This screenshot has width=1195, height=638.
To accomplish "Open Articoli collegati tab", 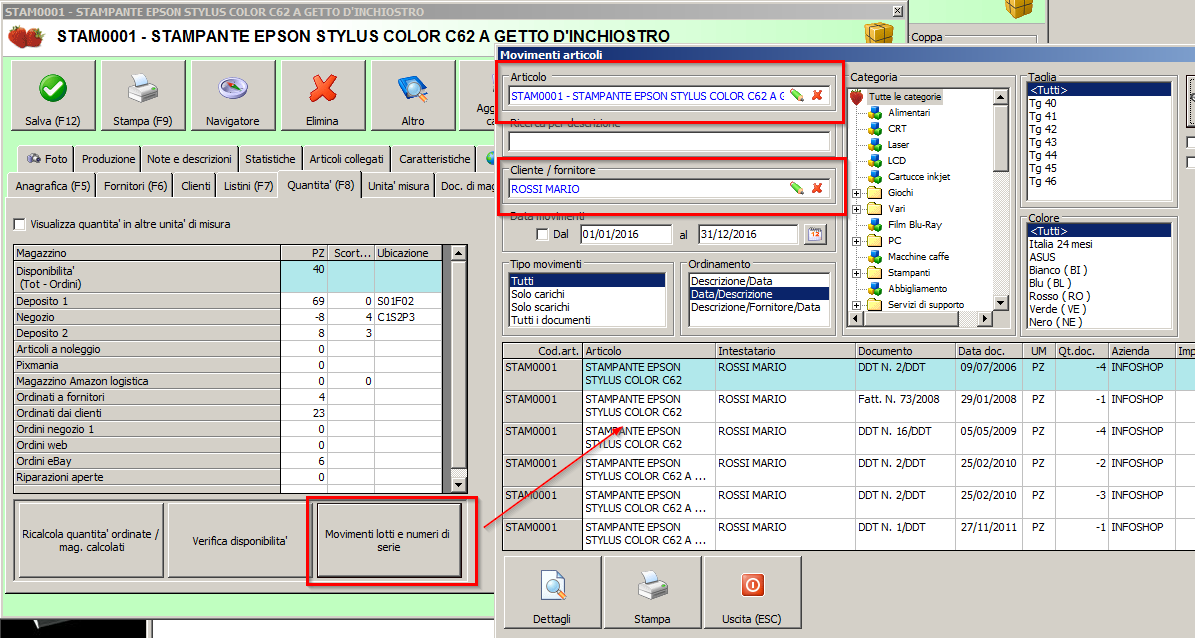I will (347, 159).
